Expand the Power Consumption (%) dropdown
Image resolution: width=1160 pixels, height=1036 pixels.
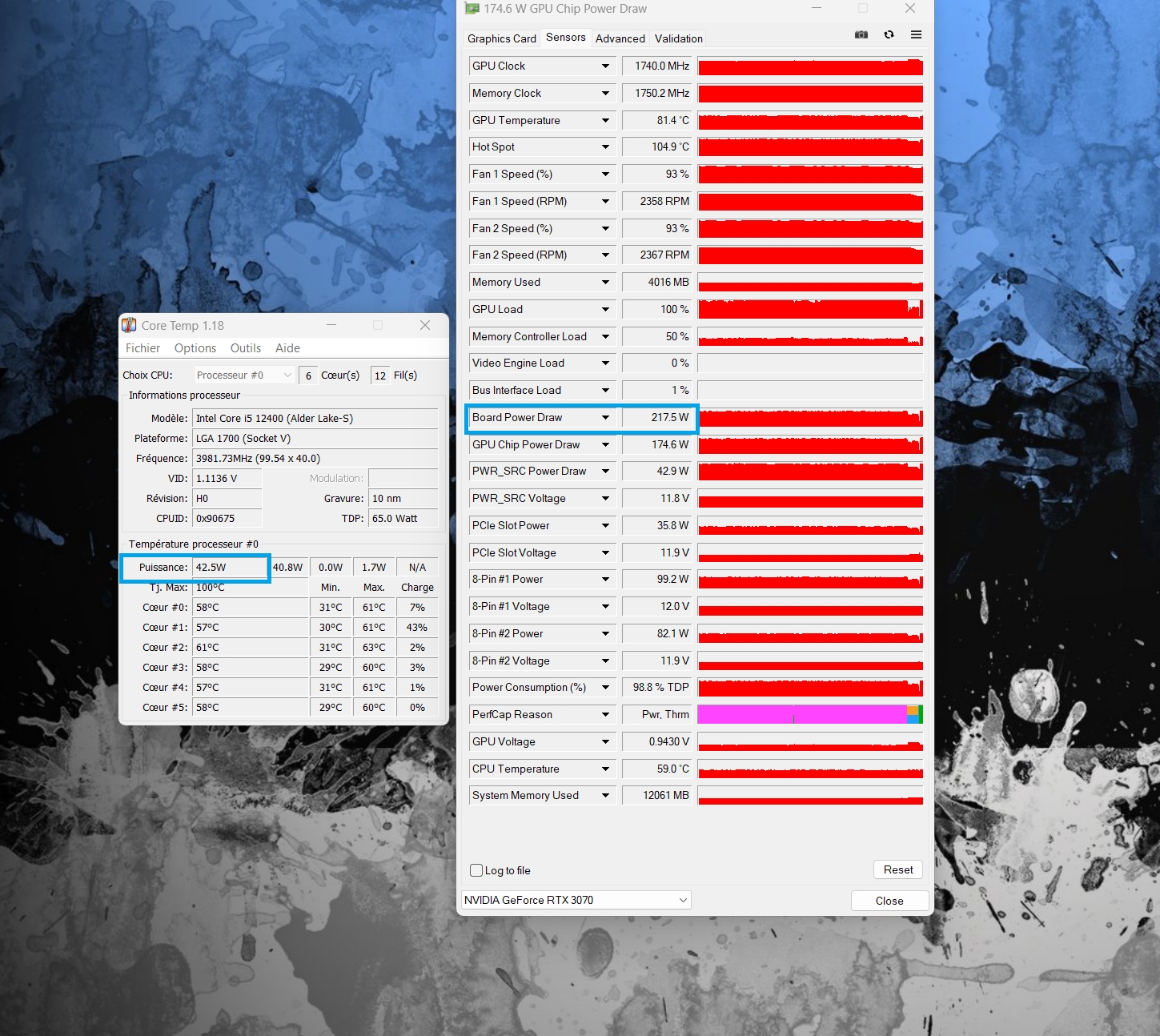click(605, 687)
